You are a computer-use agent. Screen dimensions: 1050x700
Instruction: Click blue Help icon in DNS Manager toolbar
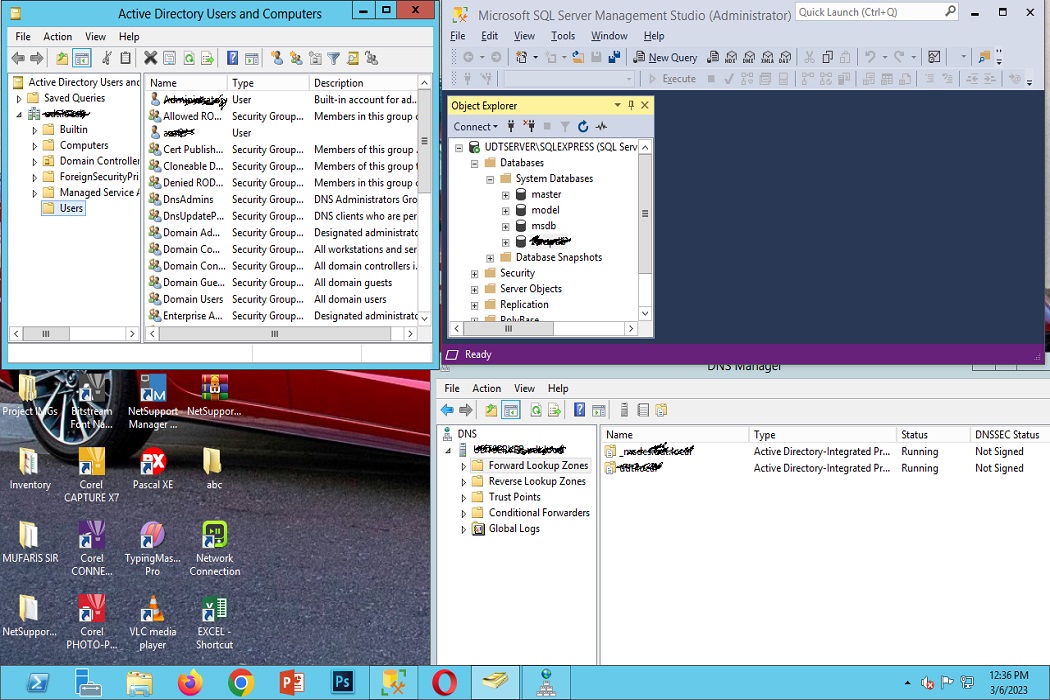(x=579, y=410)
